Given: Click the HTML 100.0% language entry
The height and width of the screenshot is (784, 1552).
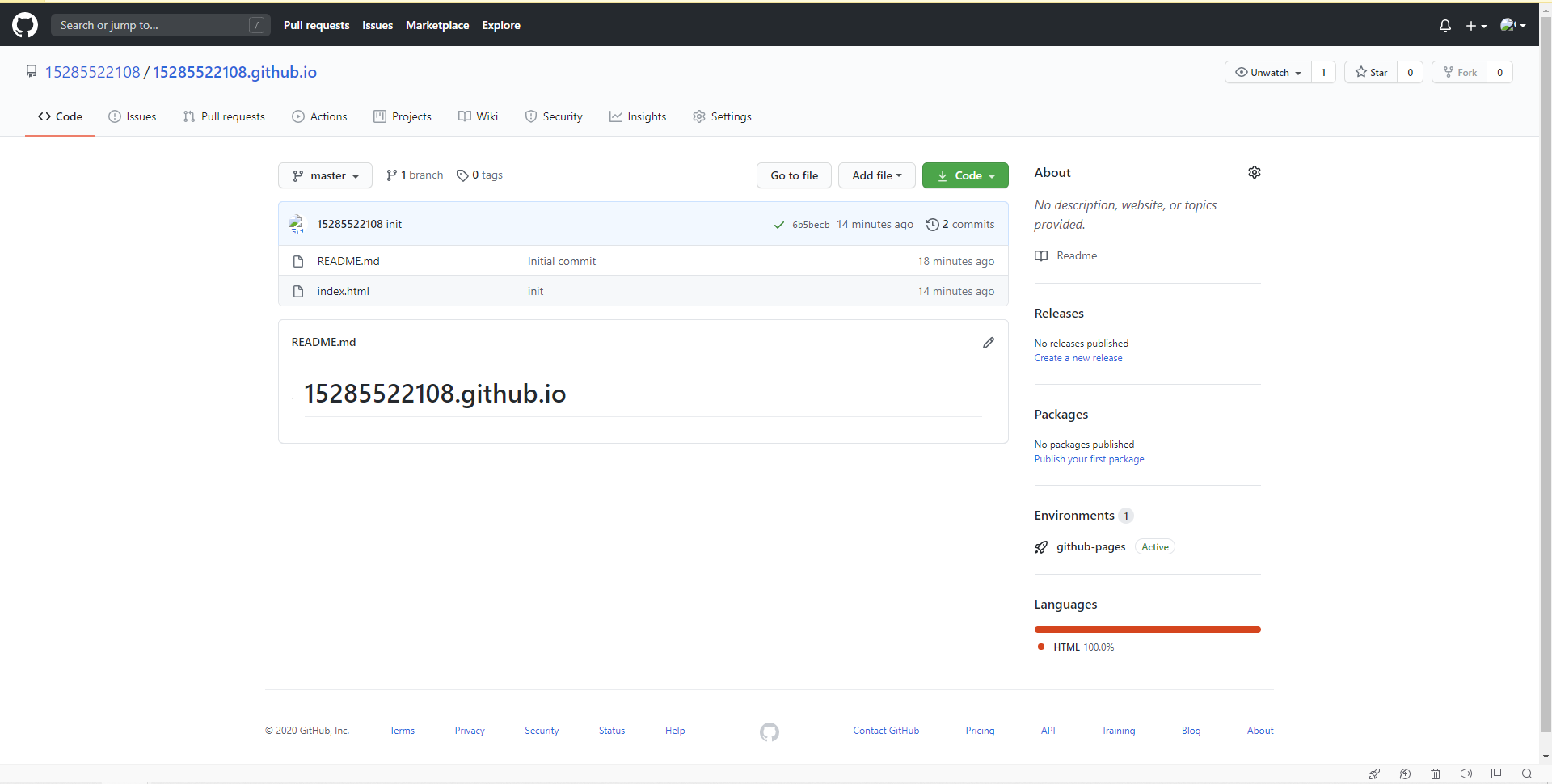Looking at the screenshot, I should pyautogui.click(x=1075, y=647).
